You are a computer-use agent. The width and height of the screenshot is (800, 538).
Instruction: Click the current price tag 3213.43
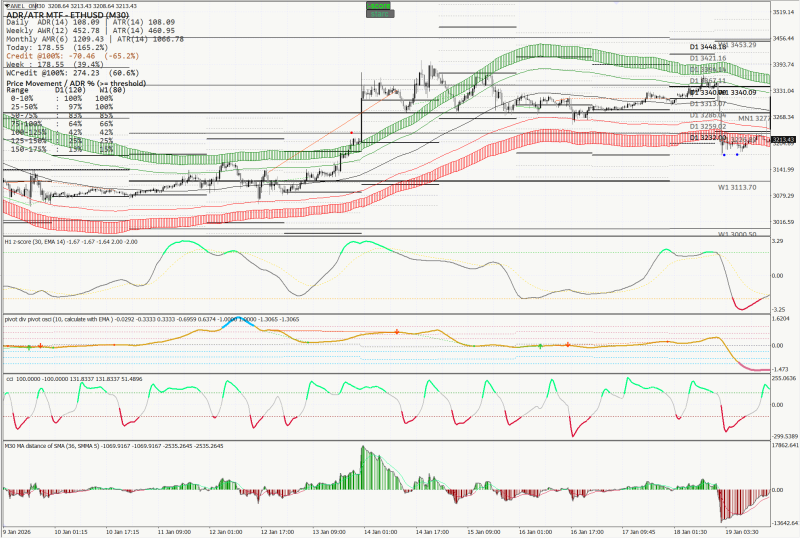point(783,139)
